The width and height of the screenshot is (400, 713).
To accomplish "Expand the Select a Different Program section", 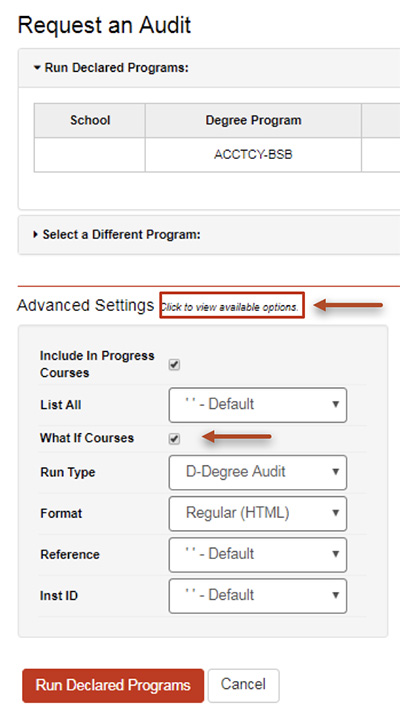I will click(117, 235).
